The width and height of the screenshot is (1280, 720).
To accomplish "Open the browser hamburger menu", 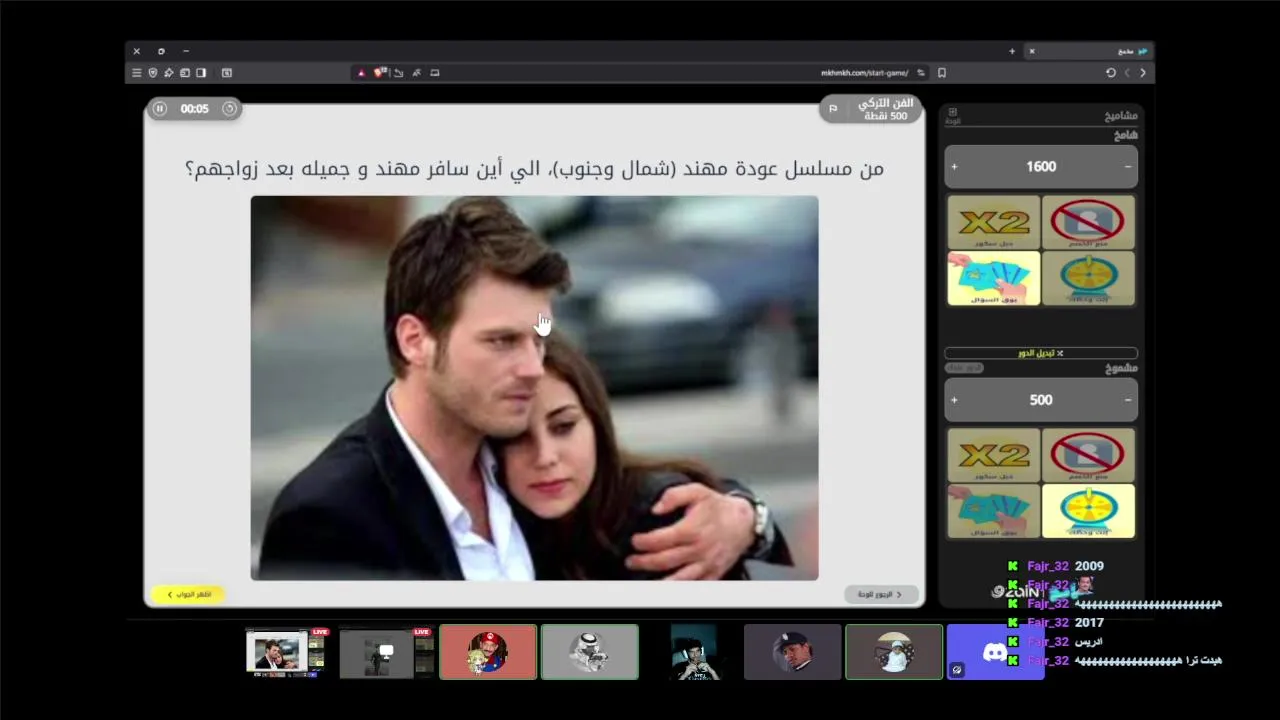I will (x=137, y=73).
